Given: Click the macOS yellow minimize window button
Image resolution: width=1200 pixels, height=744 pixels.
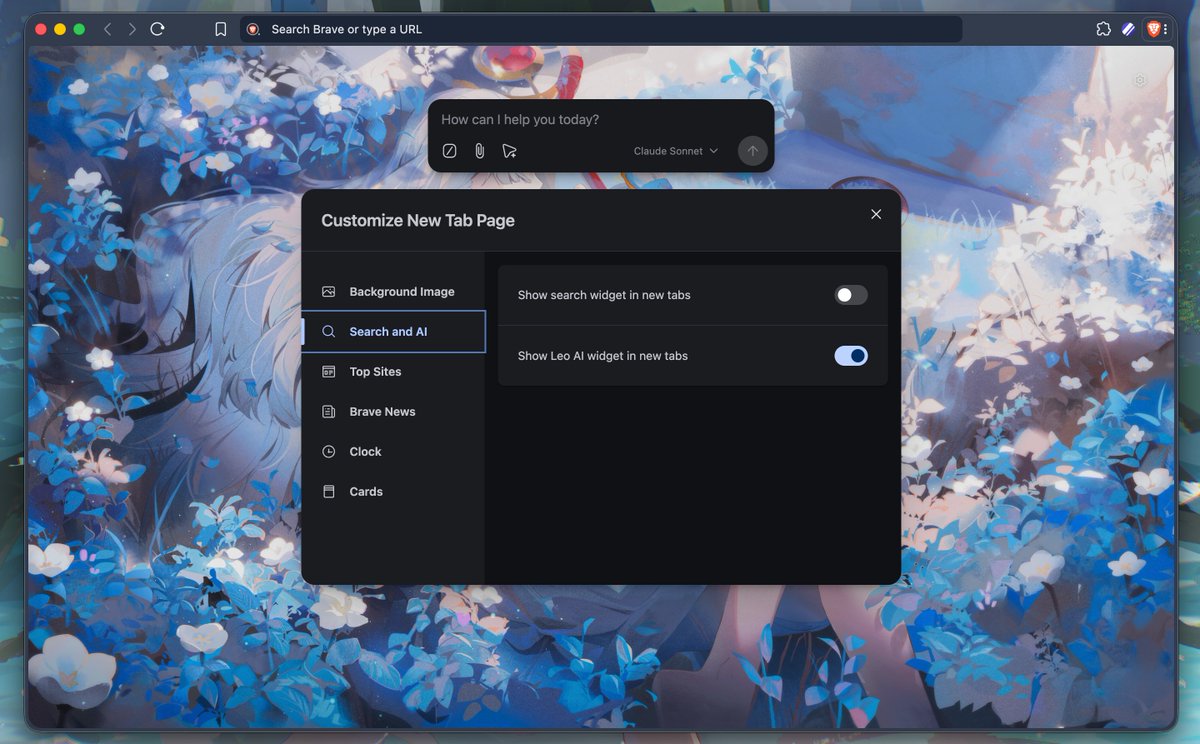Looking at the screenshot, I should click(x=60, y=29).
